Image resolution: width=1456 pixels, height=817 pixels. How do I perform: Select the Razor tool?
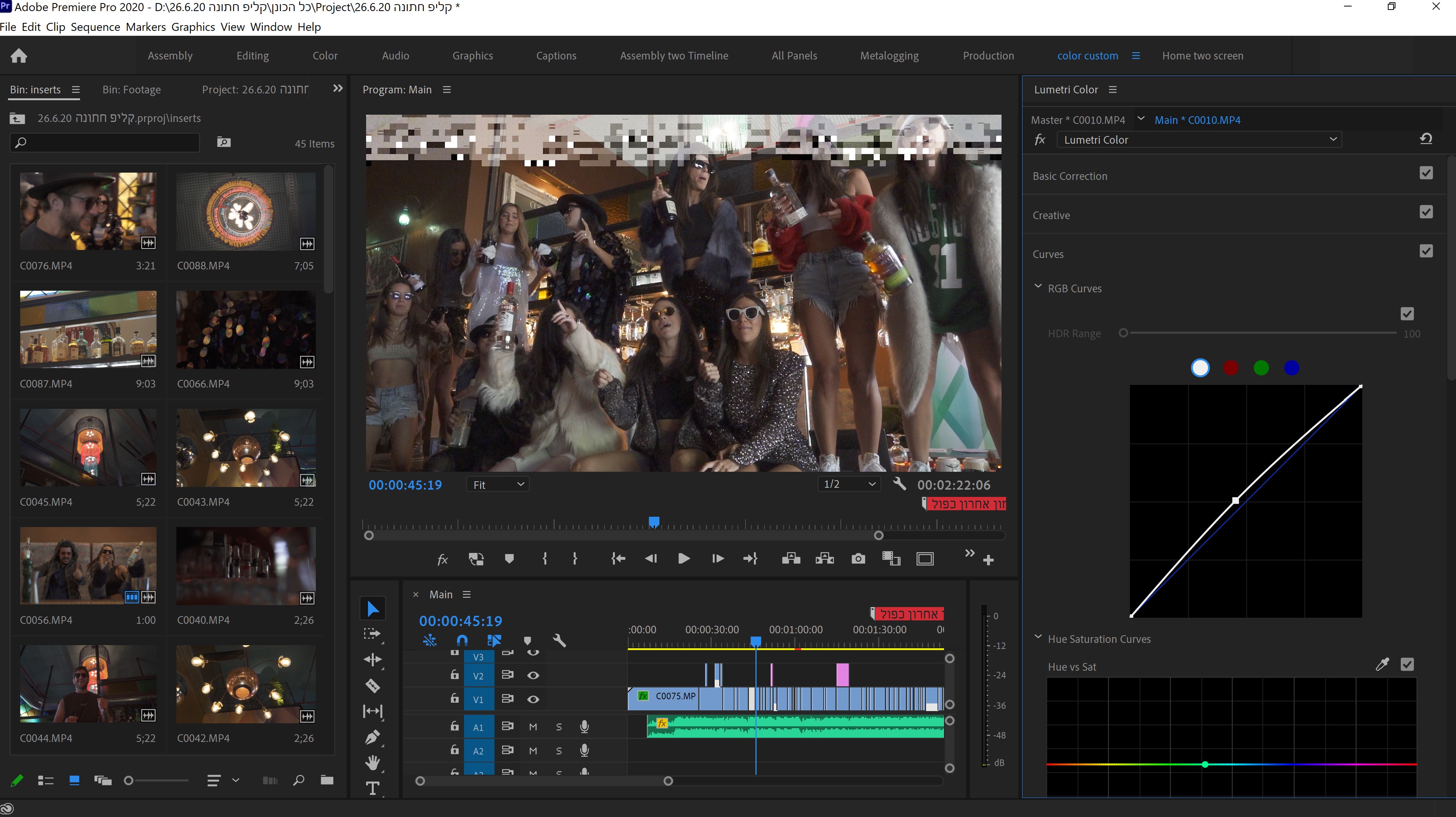coord(373,685)
